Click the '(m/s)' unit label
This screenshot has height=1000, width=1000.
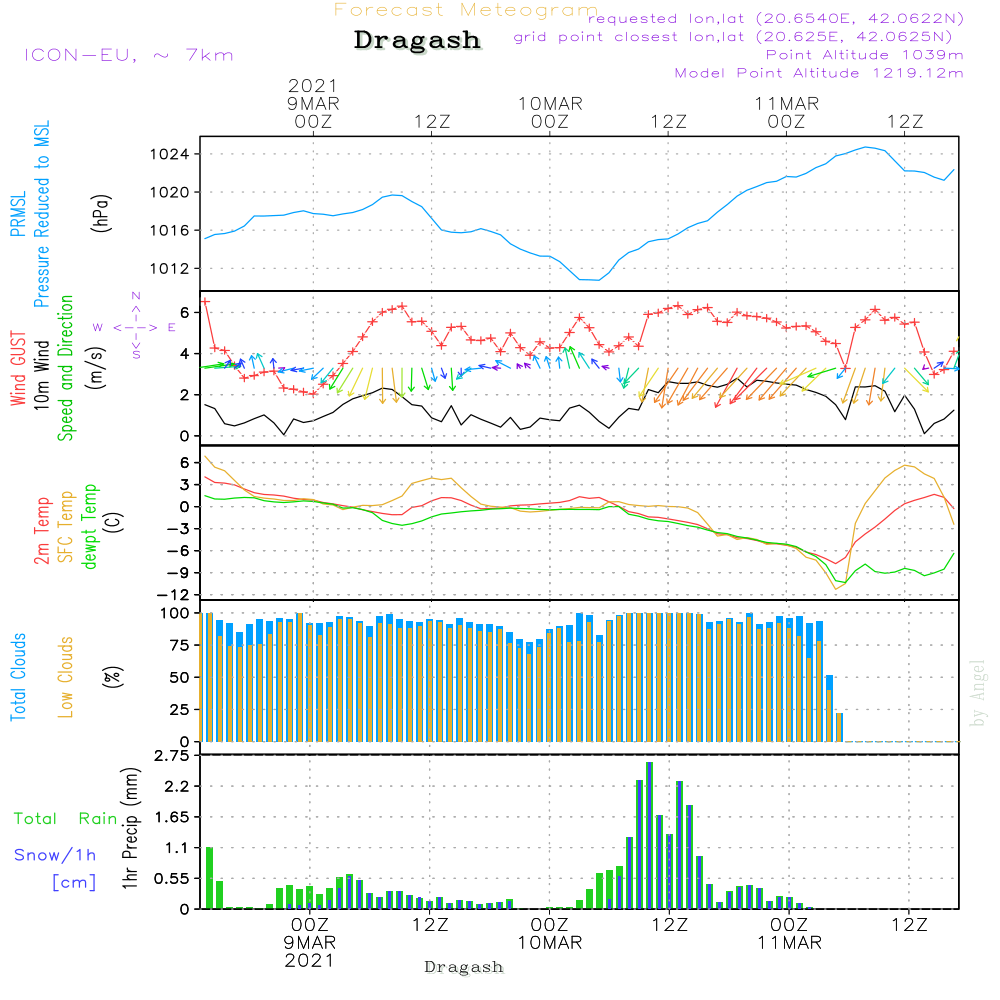pyautogui.click(x=96, y=368)
